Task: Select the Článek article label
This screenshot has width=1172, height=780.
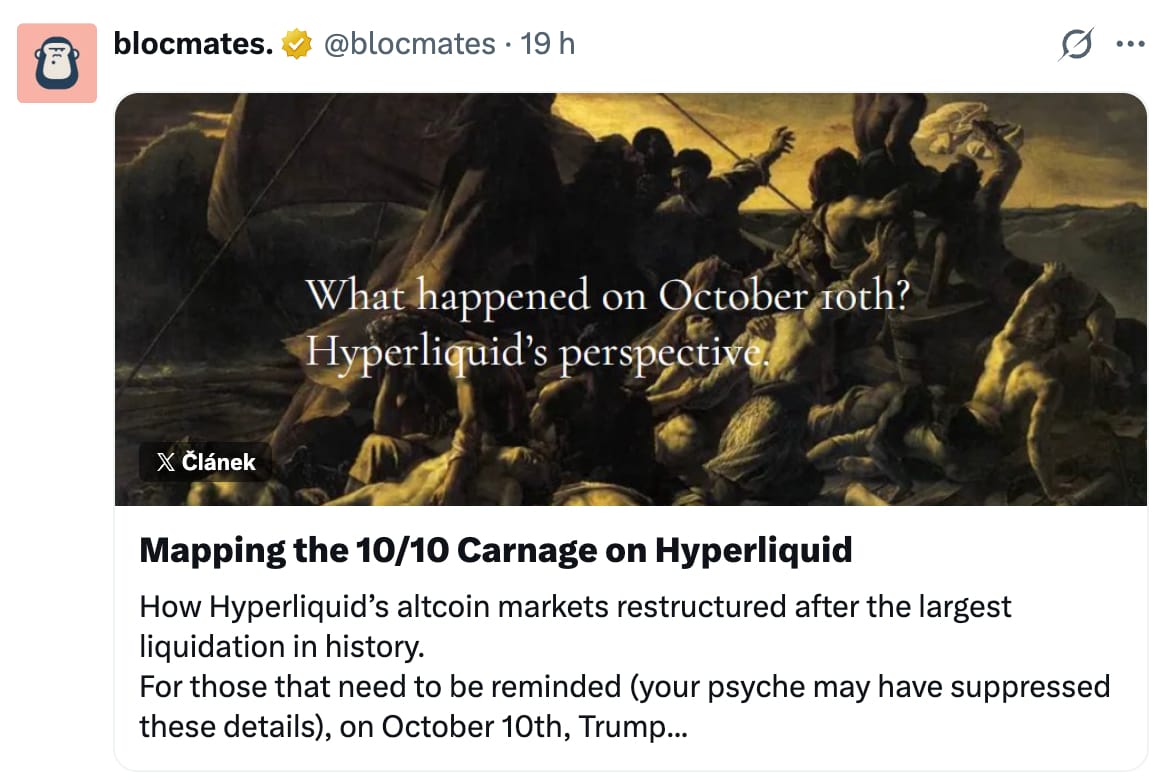Action: tap(218, 462)
